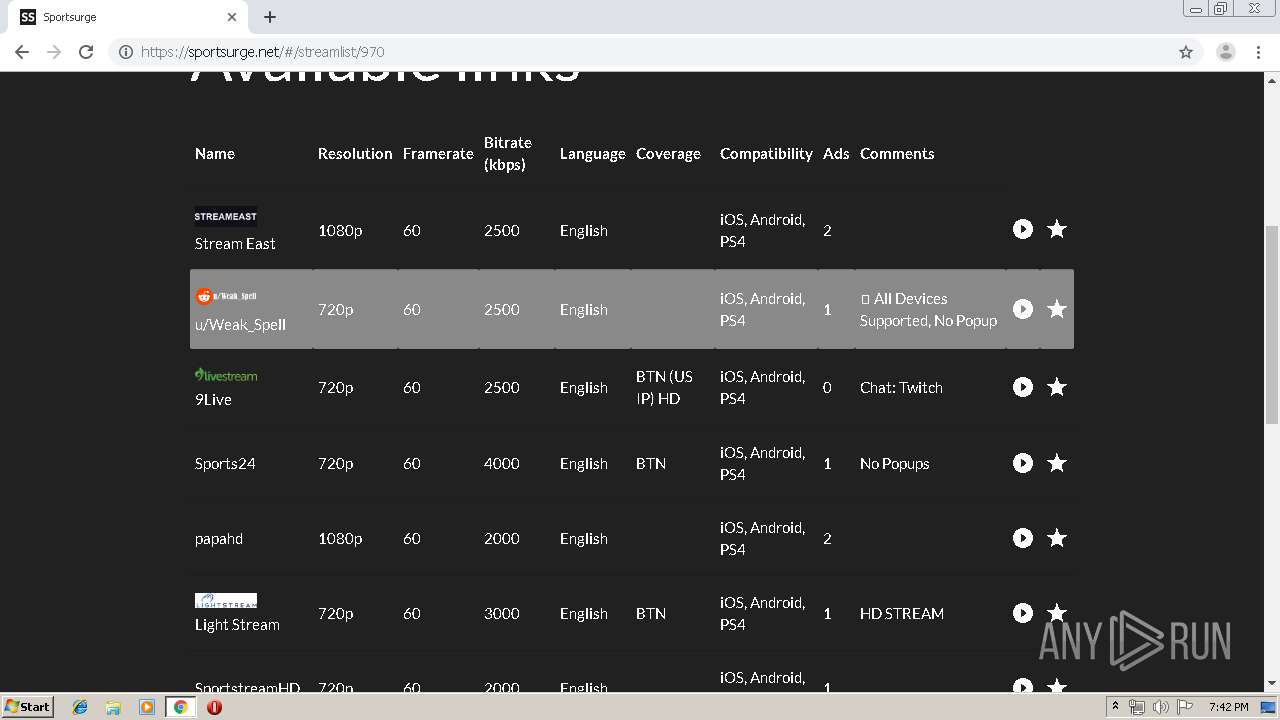
Task: Select the Sportsurge tab
Action: pyautogui.click(x=130, y=17)
